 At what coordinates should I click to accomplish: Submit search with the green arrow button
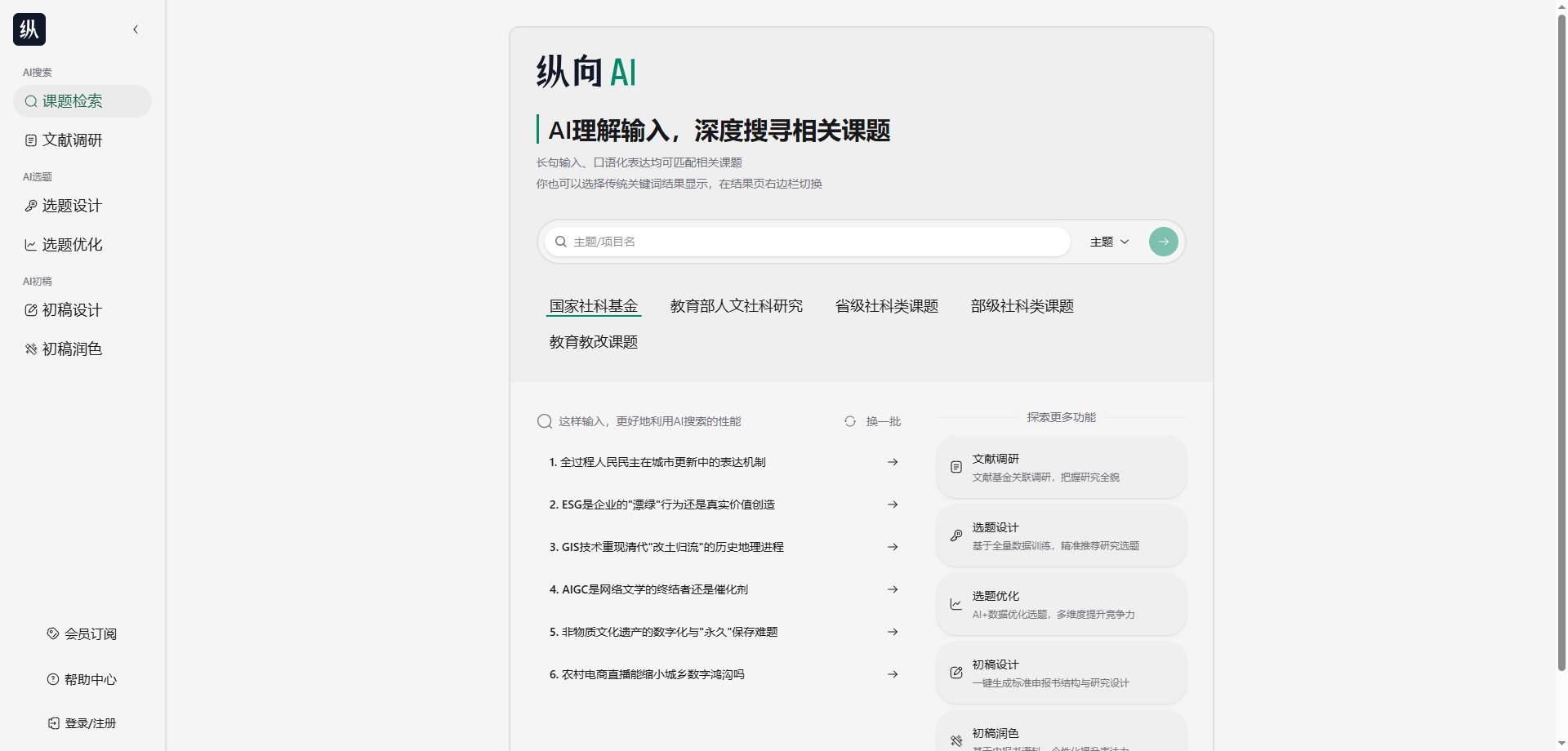(x=1163, y=242)
